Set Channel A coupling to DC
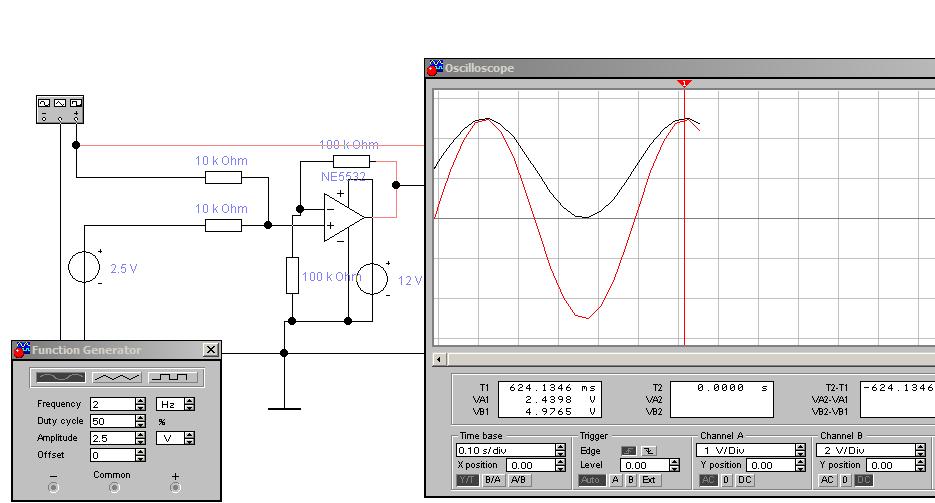Viewport: 935px width, 503px height. pyautogui.click(x=745, y=480)
